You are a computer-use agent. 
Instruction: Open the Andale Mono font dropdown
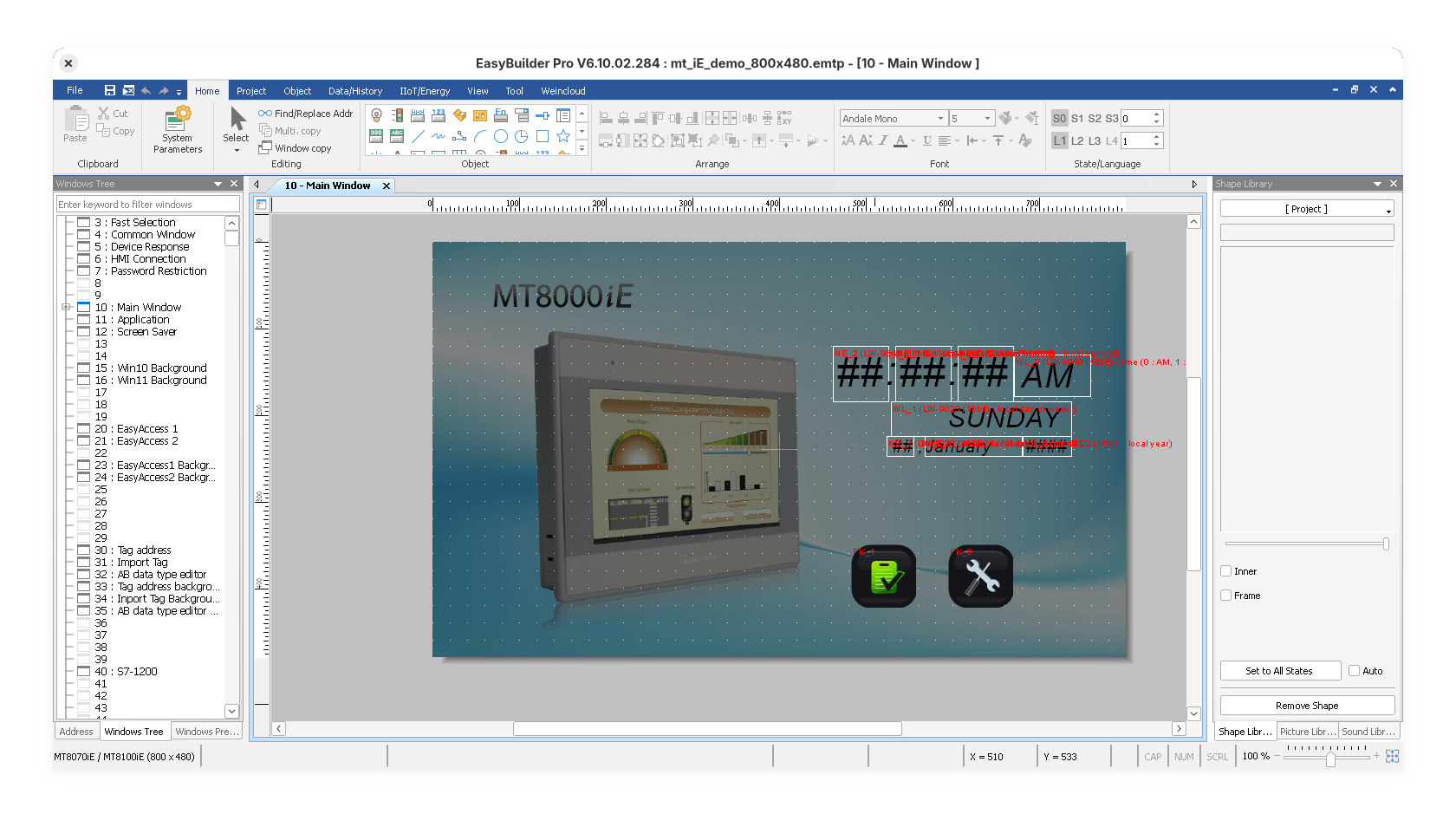click(940, 119)
